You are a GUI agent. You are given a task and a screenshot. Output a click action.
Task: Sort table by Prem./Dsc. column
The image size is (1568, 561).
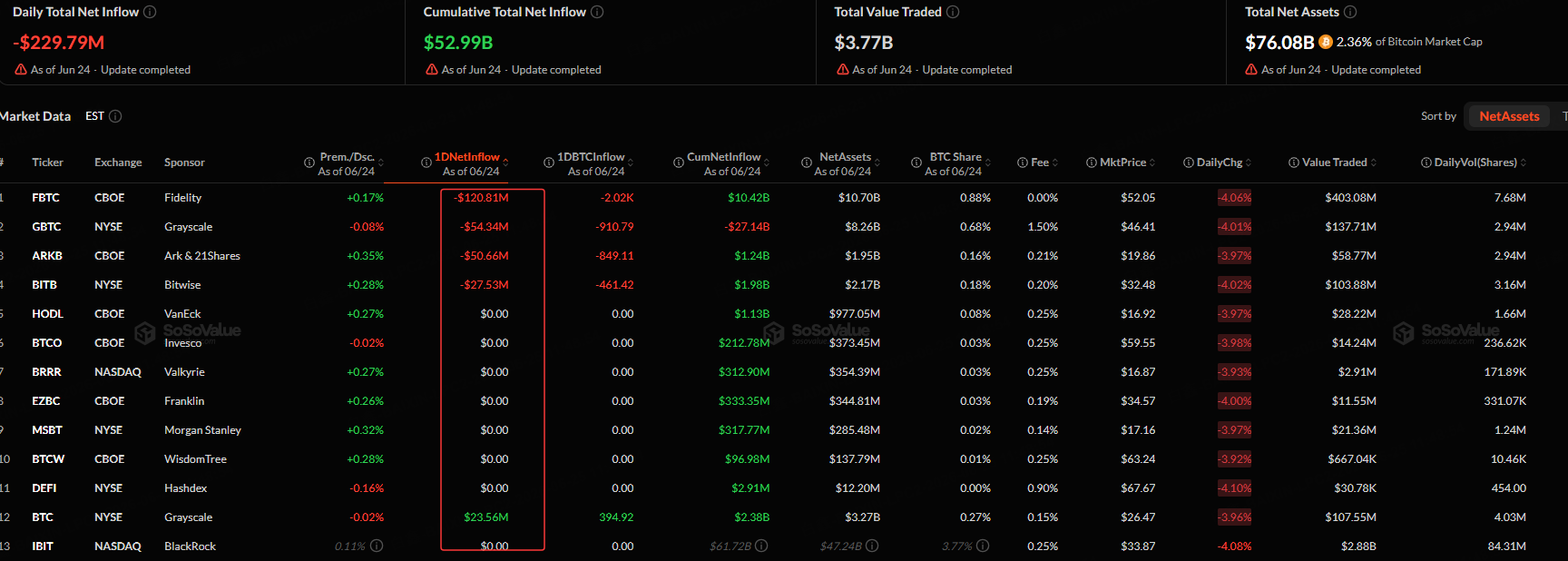pyautogui.click(x=381, y=162)
